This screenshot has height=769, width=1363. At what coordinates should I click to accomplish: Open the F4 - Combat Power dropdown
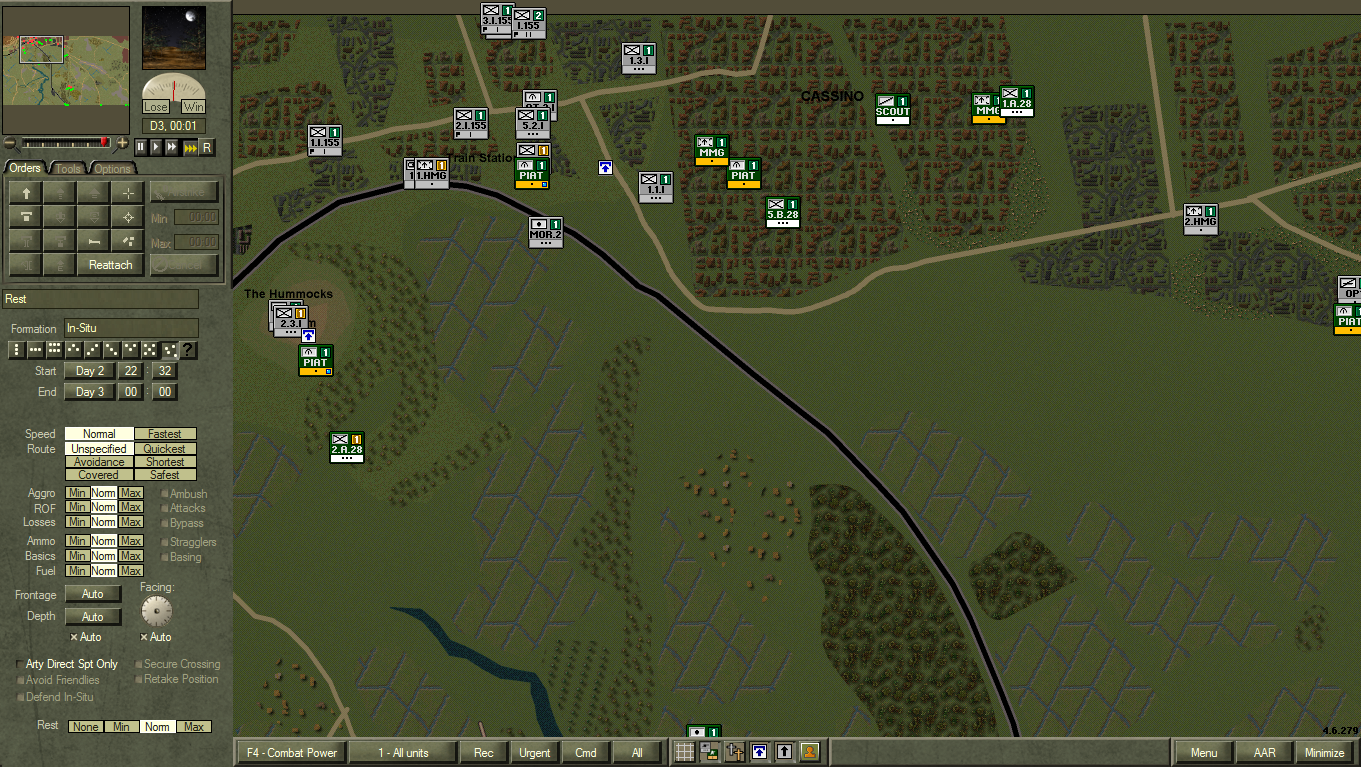pos(292,752)
